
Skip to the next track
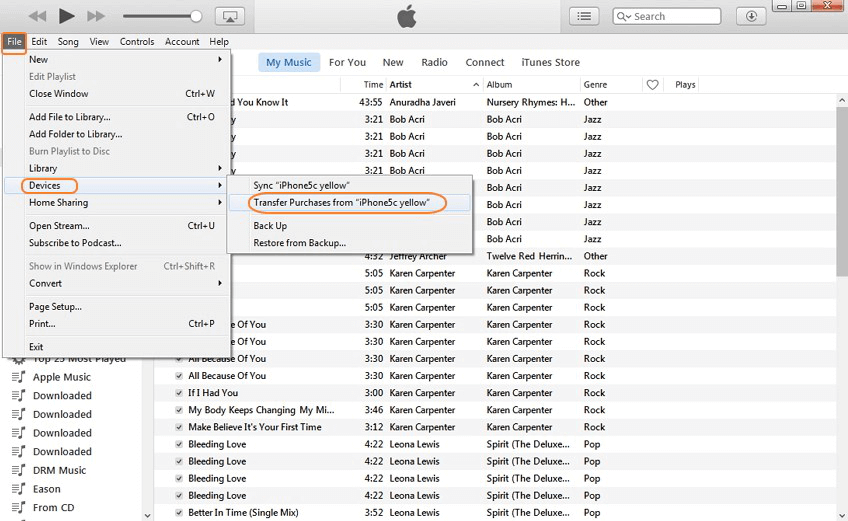click(x=96, y=16)
